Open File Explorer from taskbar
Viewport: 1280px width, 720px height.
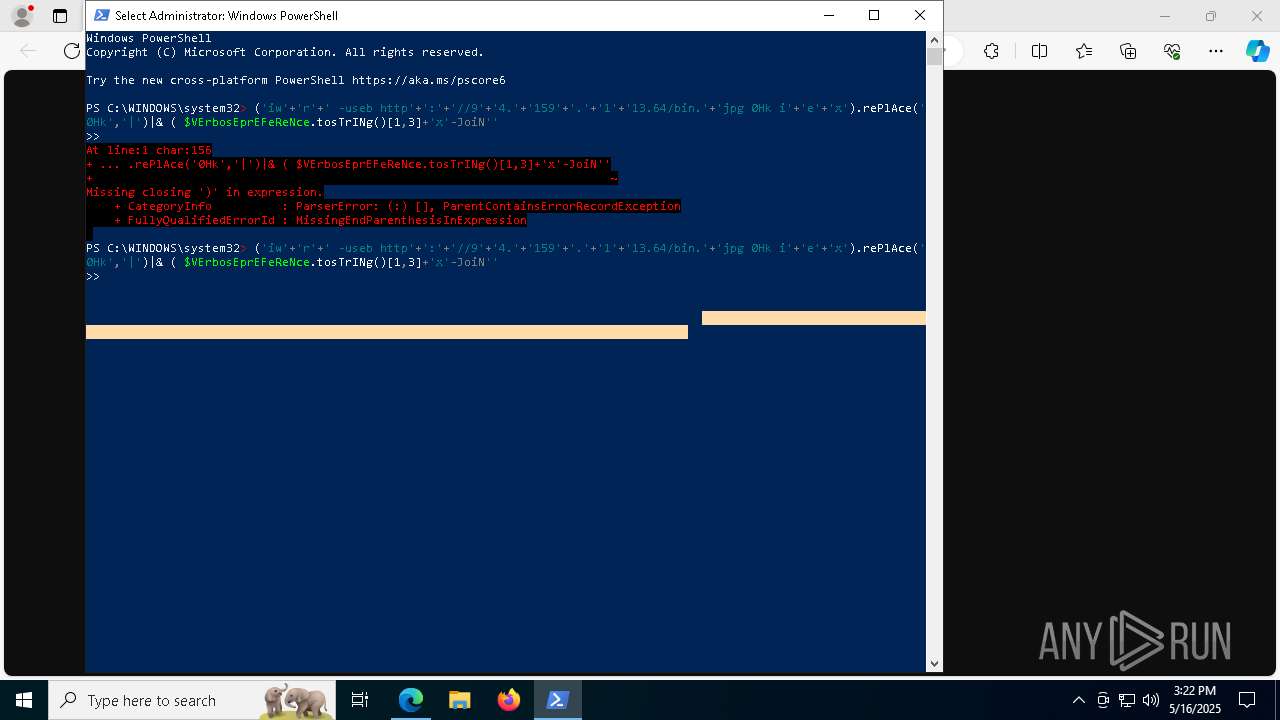pyautogui.click(x=460, y=700)
